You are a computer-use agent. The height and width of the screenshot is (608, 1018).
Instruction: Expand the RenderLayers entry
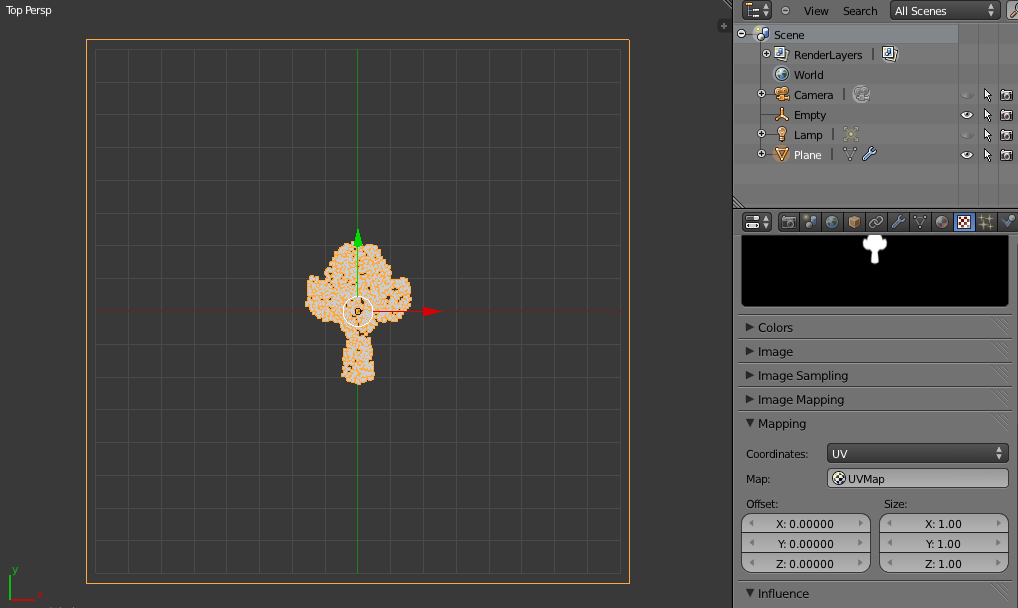(766, 54)
